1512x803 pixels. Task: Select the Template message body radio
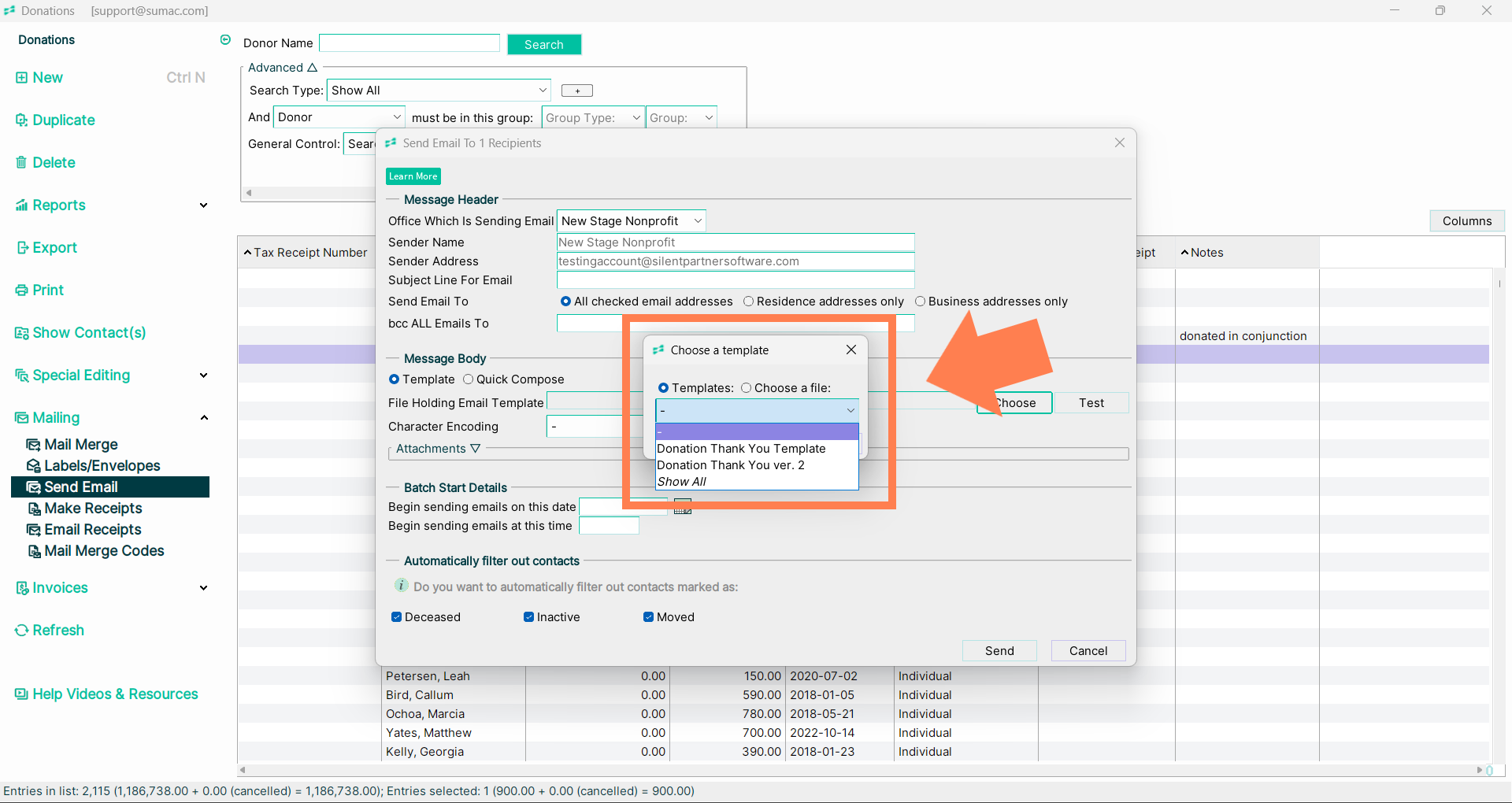pyautogui.click(x=394, y=379)
